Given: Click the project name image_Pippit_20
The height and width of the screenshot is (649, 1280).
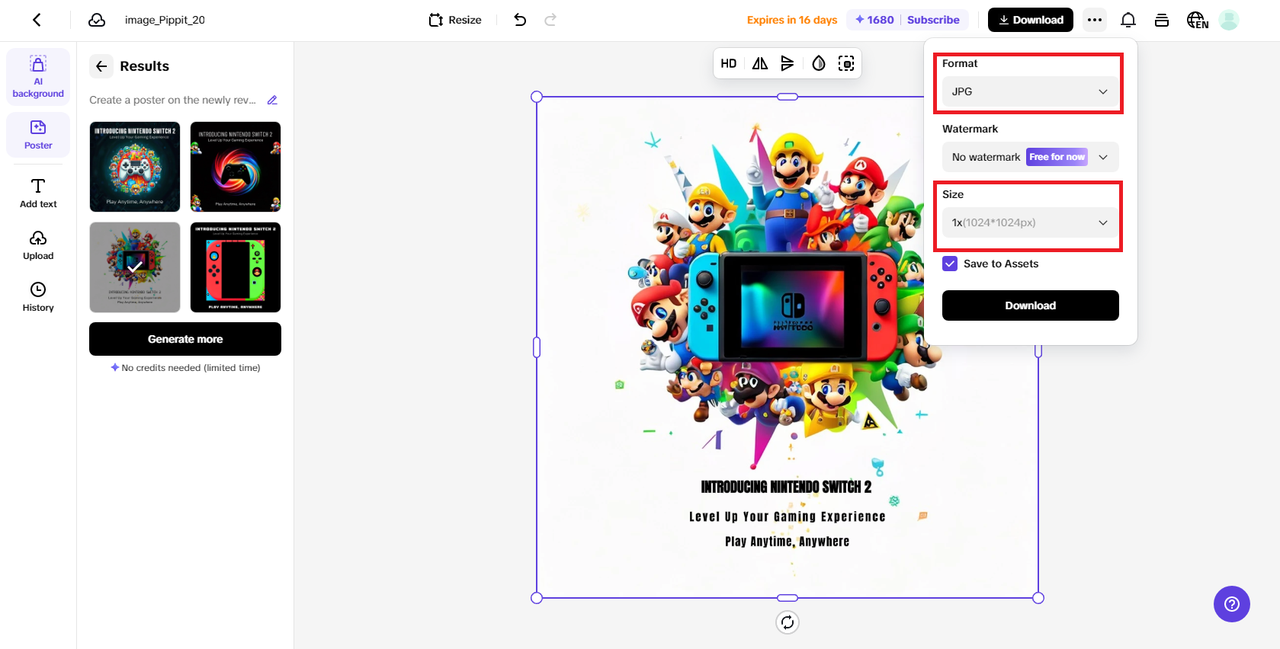Looking at the screenshot, I should pyautogui.click(x=165, y=20).
